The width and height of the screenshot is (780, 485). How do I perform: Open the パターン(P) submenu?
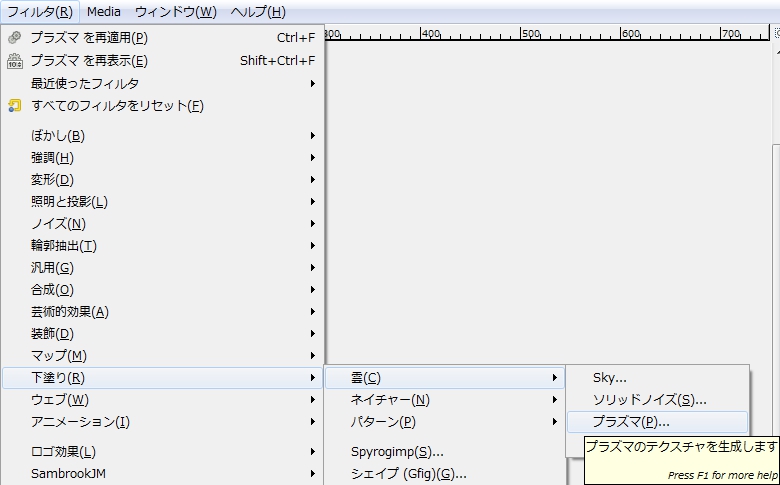(x=445, y=422)
